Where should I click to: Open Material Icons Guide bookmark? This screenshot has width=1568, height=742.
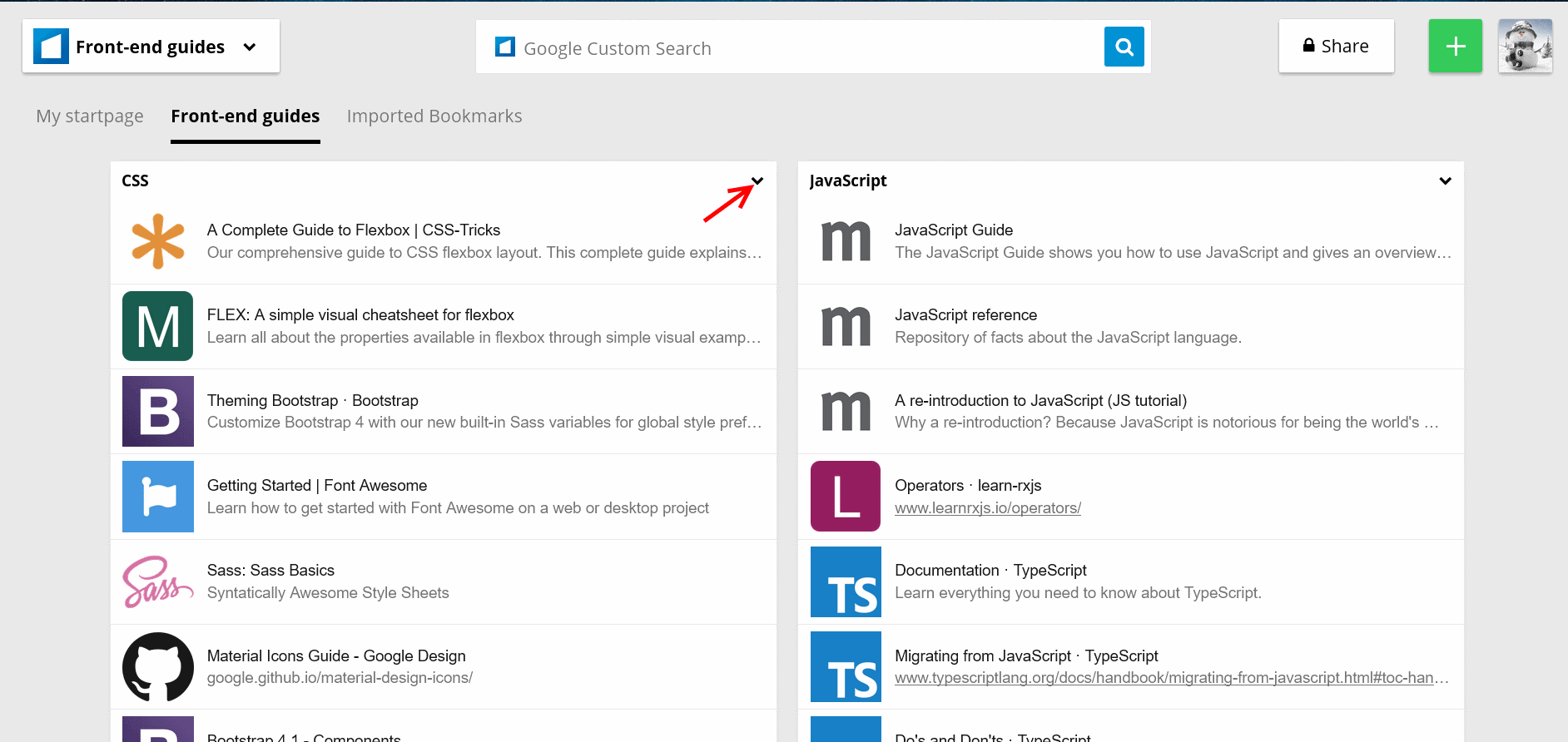click(x=336, y=656)
